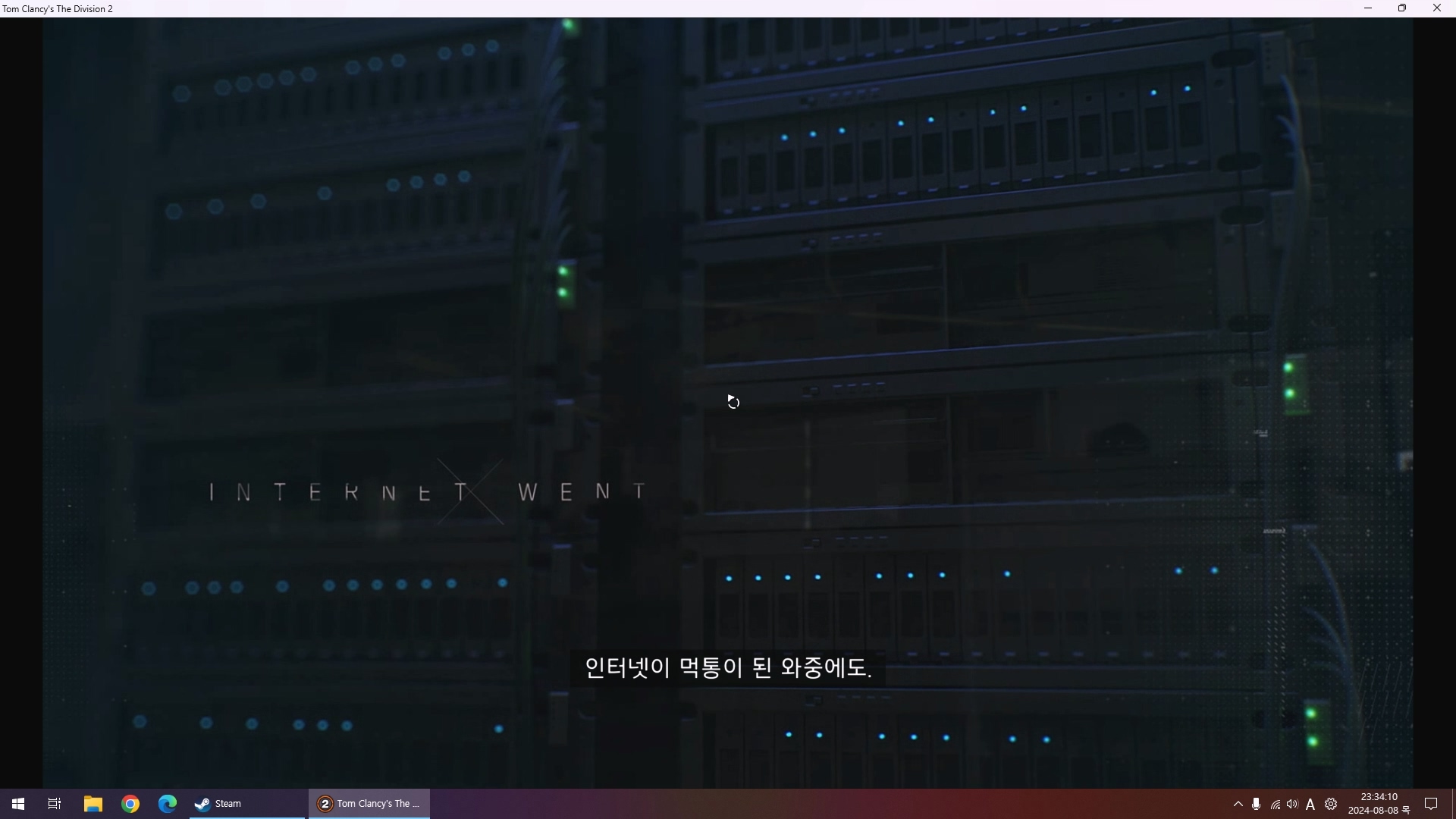
Task: Open Task View on the taskbar
Action: coord(55,804)
